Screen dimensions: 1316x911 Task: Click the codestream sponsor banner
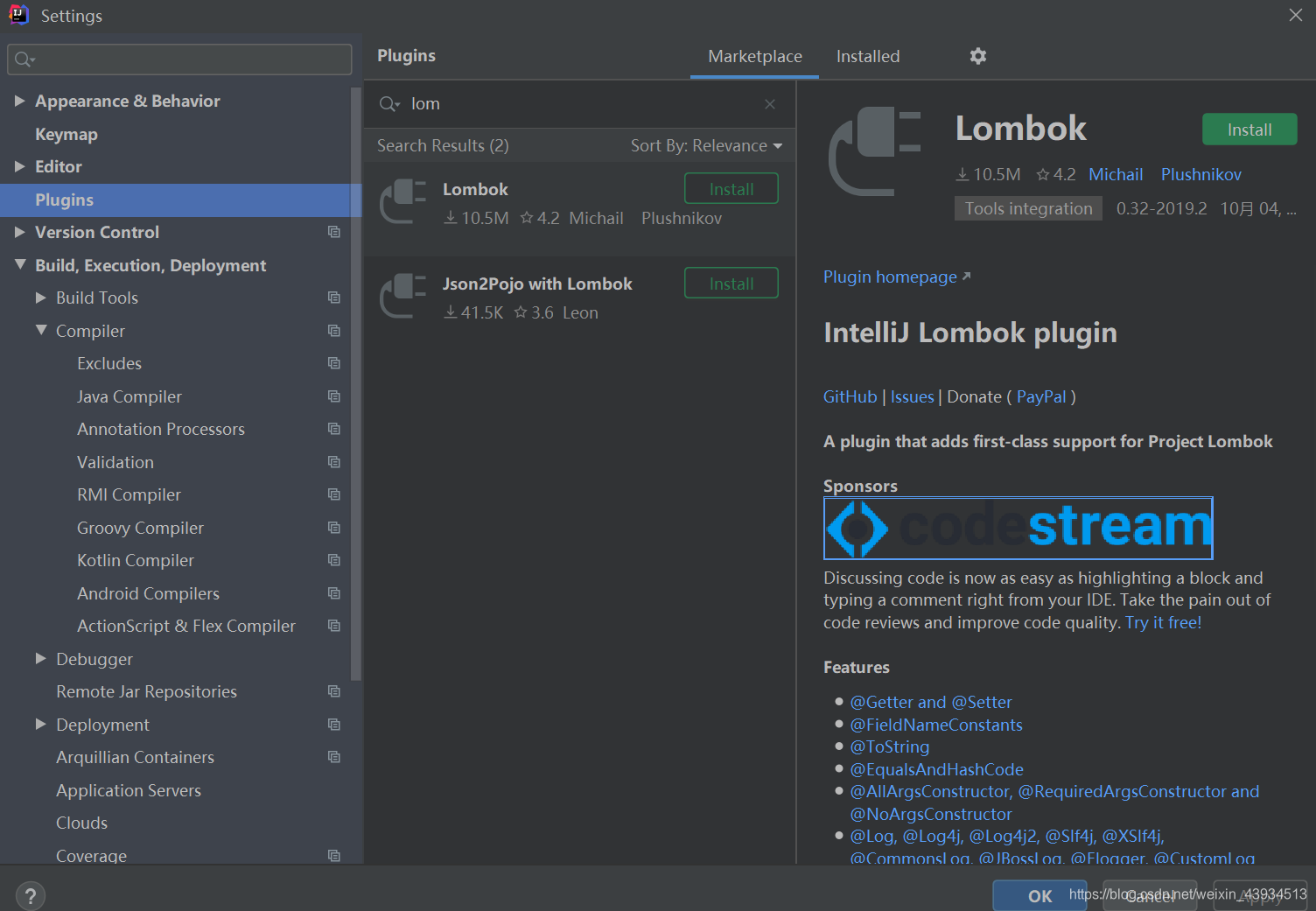click(x=1018, y=529)
